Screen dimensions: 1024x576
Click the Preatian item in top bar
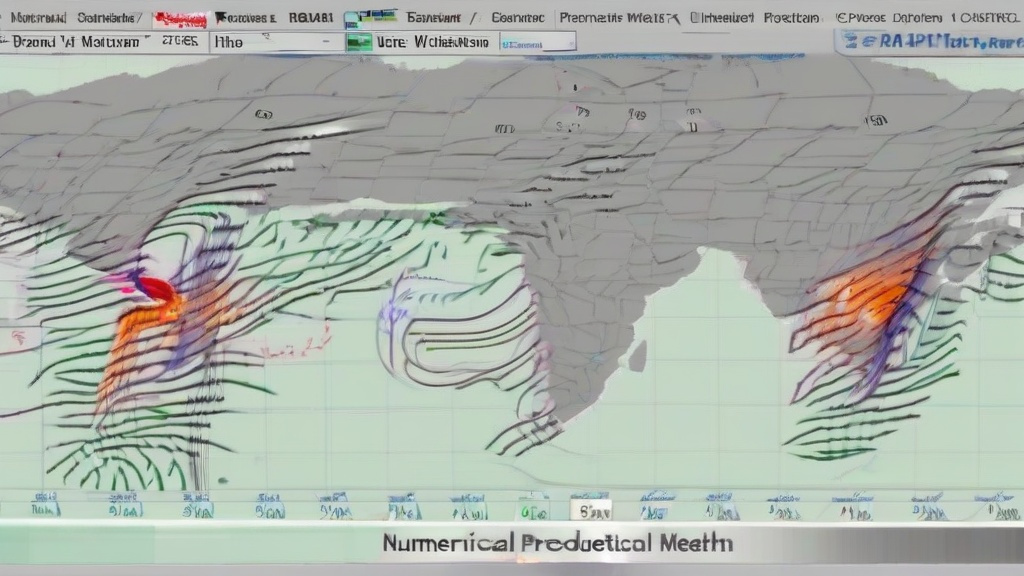(791, 18)
